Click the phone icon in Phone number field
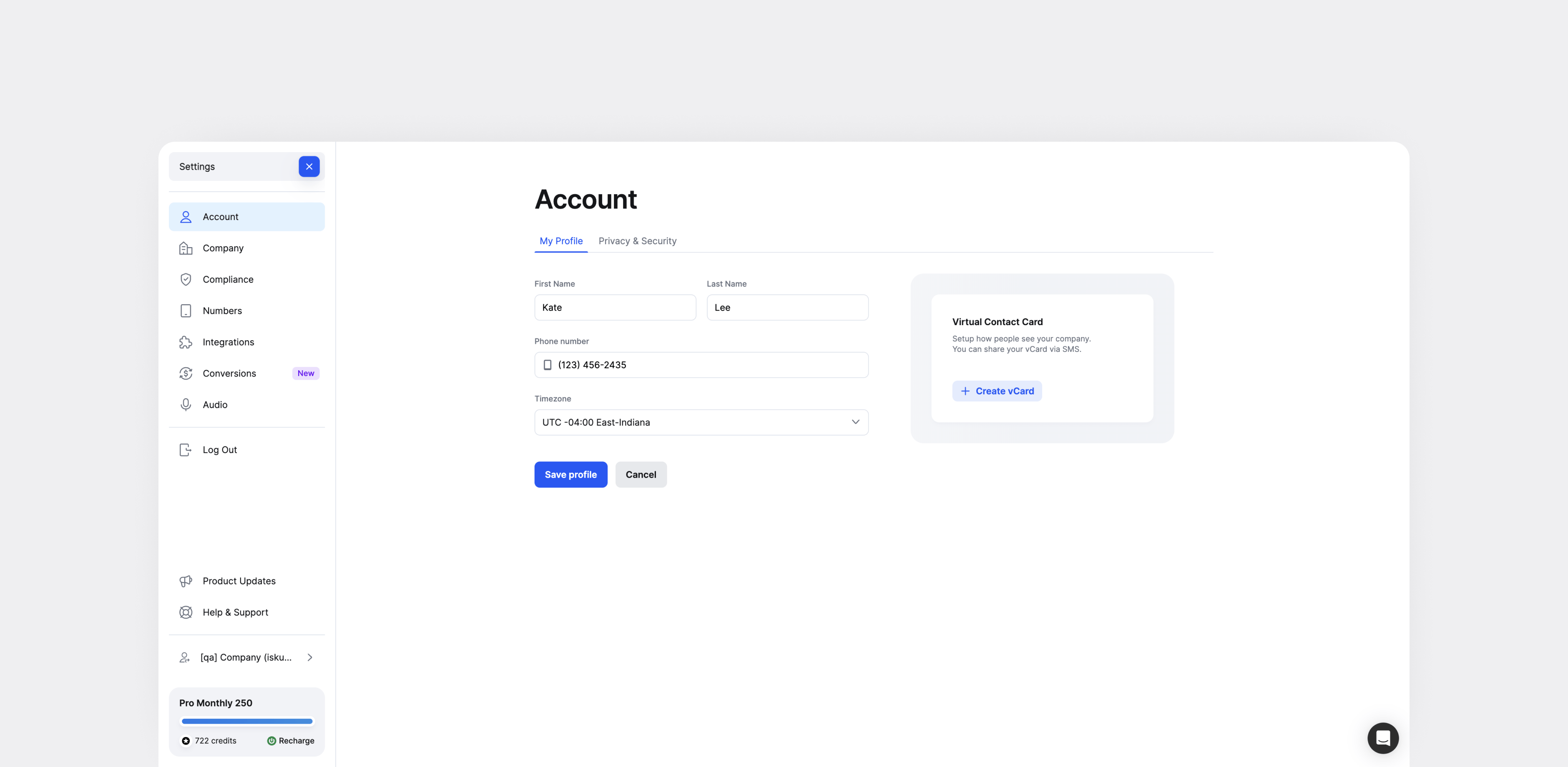This screenshot has width=1568, height=767. pos(547,365)
